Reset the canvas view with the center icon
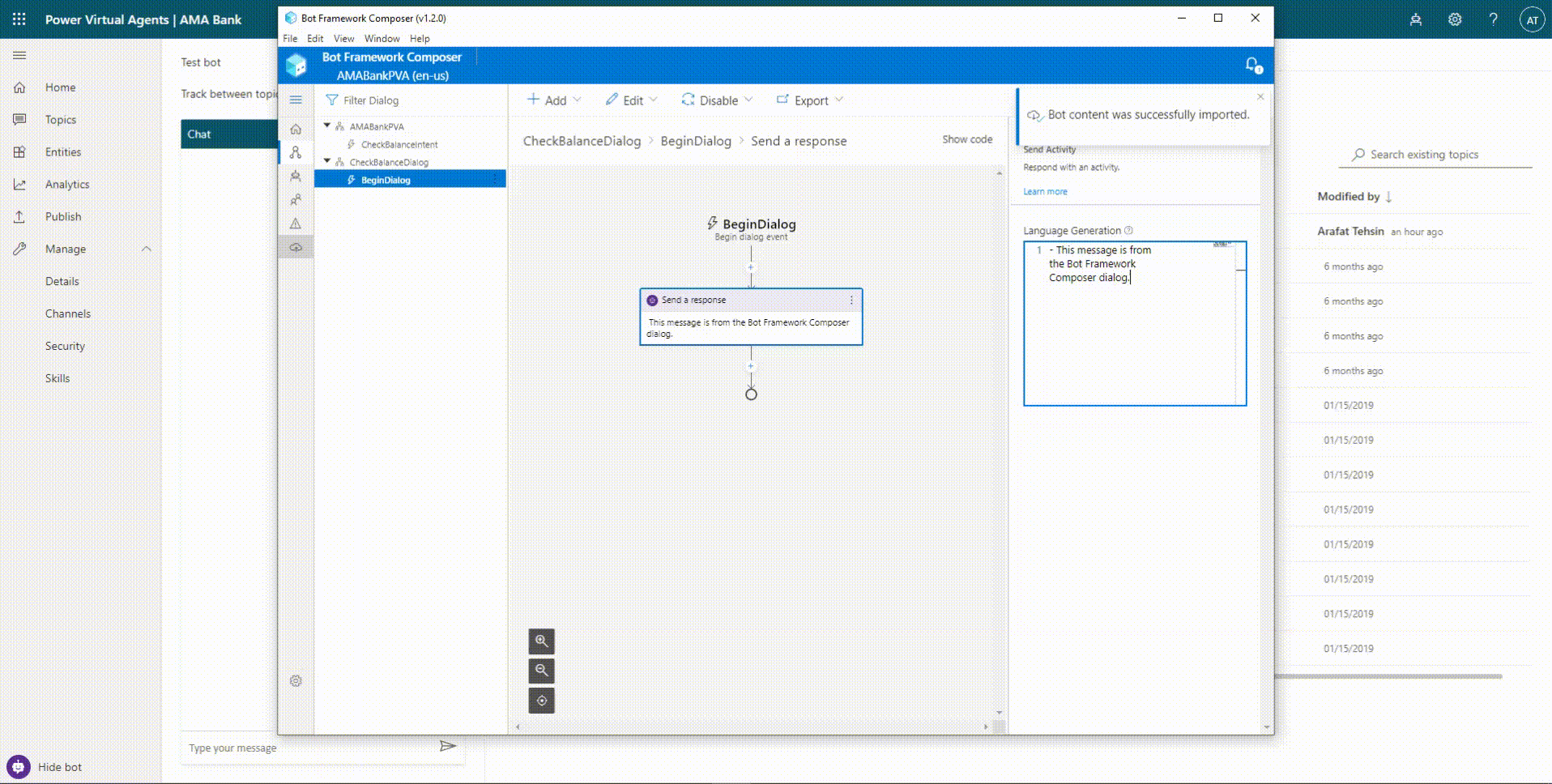 pyautogui.click(x=541, y=701)
